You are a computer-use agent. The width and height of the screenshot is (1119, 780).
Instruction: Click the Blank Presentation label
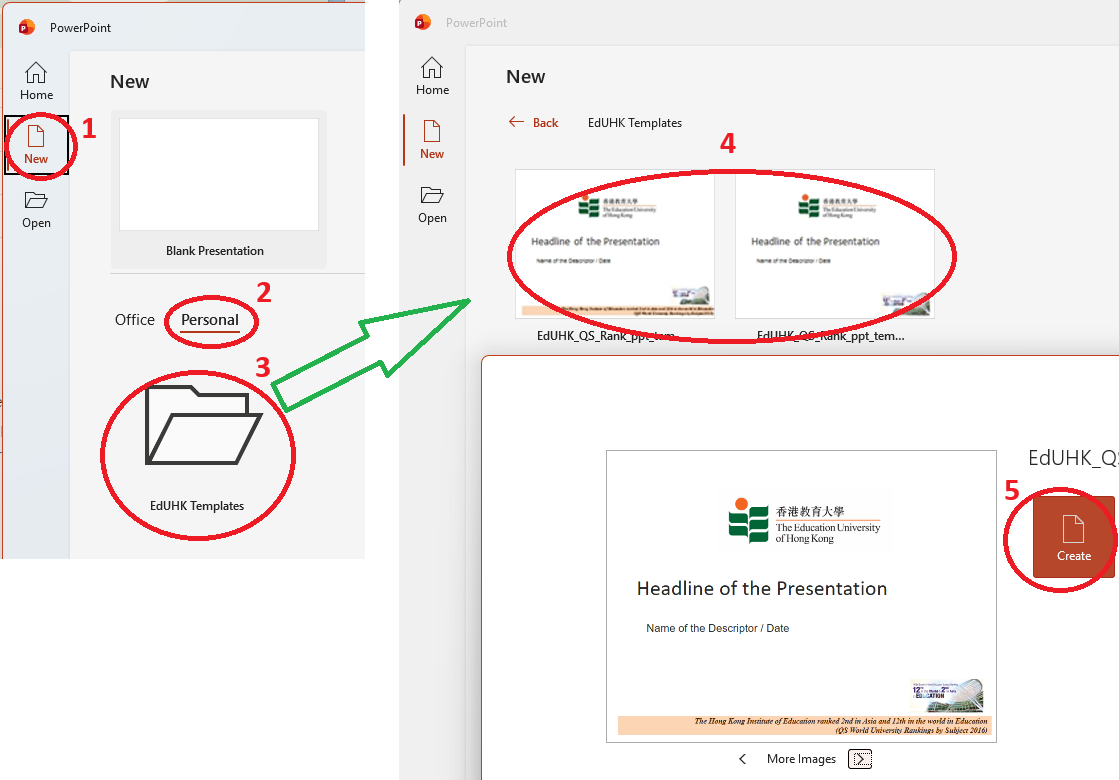[x=215, y=250]
